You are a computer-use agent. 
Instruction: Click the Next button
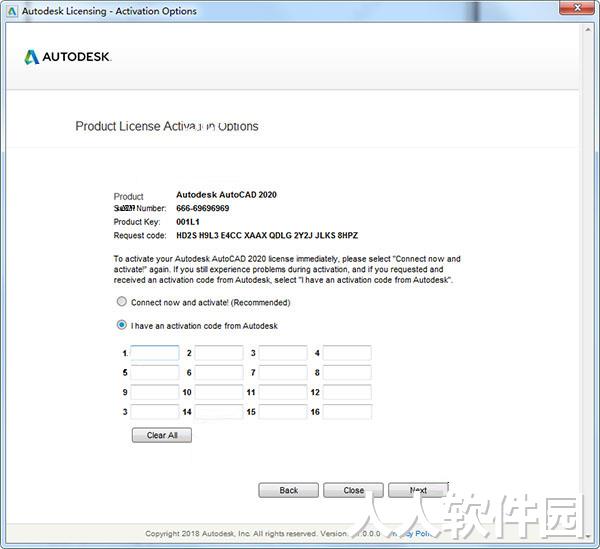pyautogui.click(x=418, y=490)
